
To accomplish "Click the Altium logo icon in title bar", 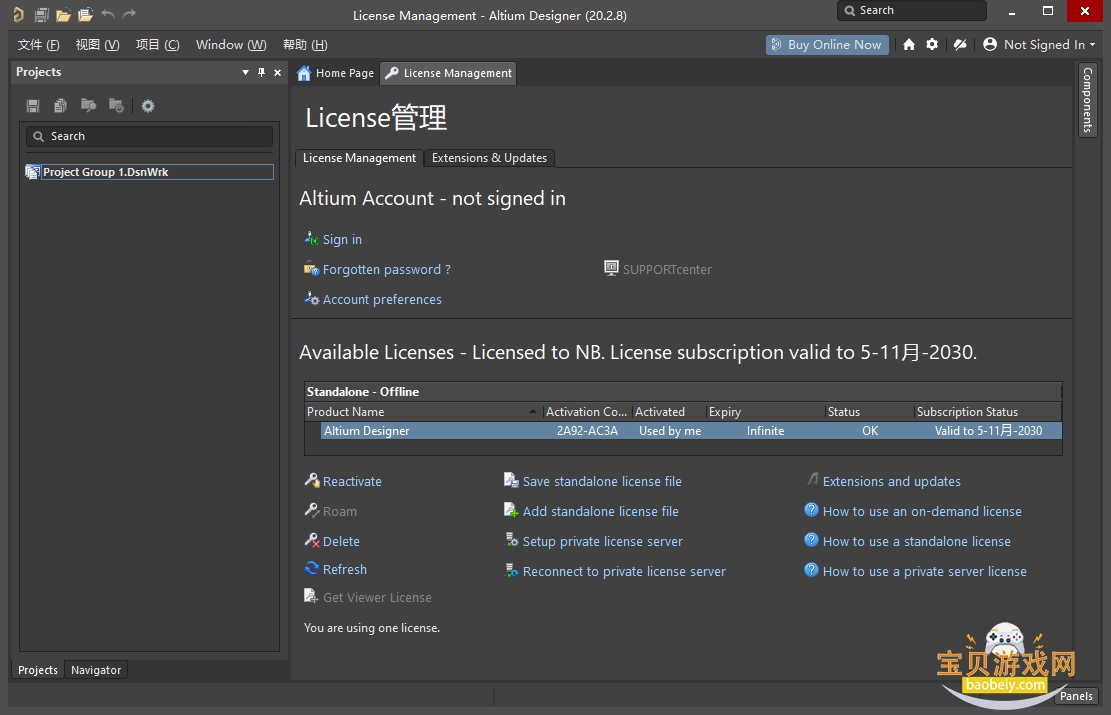I will [18, 14].
